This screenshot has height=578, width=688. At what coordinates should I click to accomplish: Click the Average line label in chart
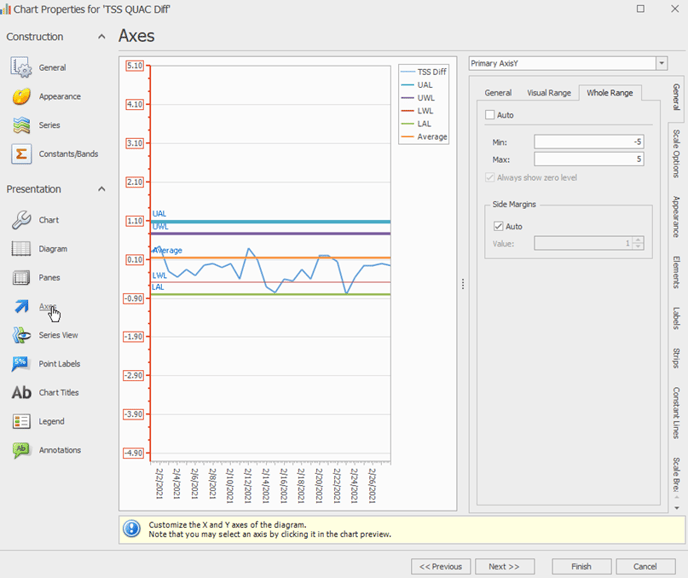[x=167, y=250]
